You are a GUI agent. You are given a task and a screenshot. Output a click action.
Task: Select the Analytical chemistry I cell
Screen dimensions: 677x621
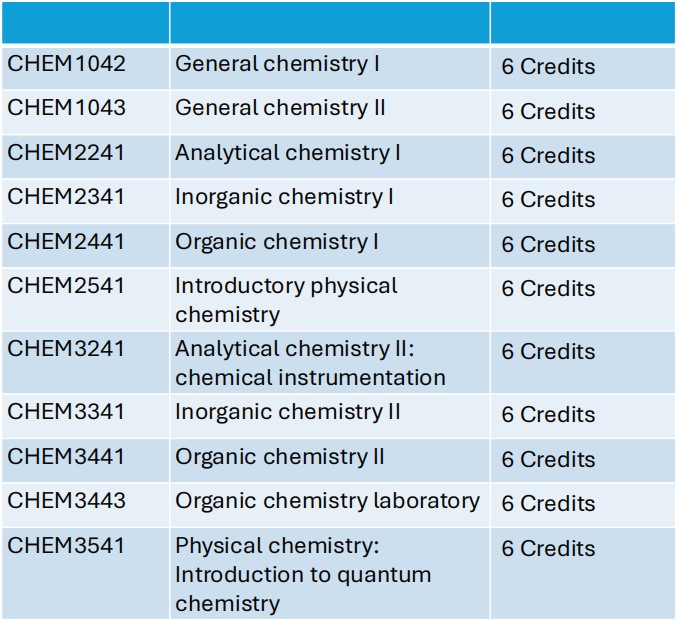[288, 153]
